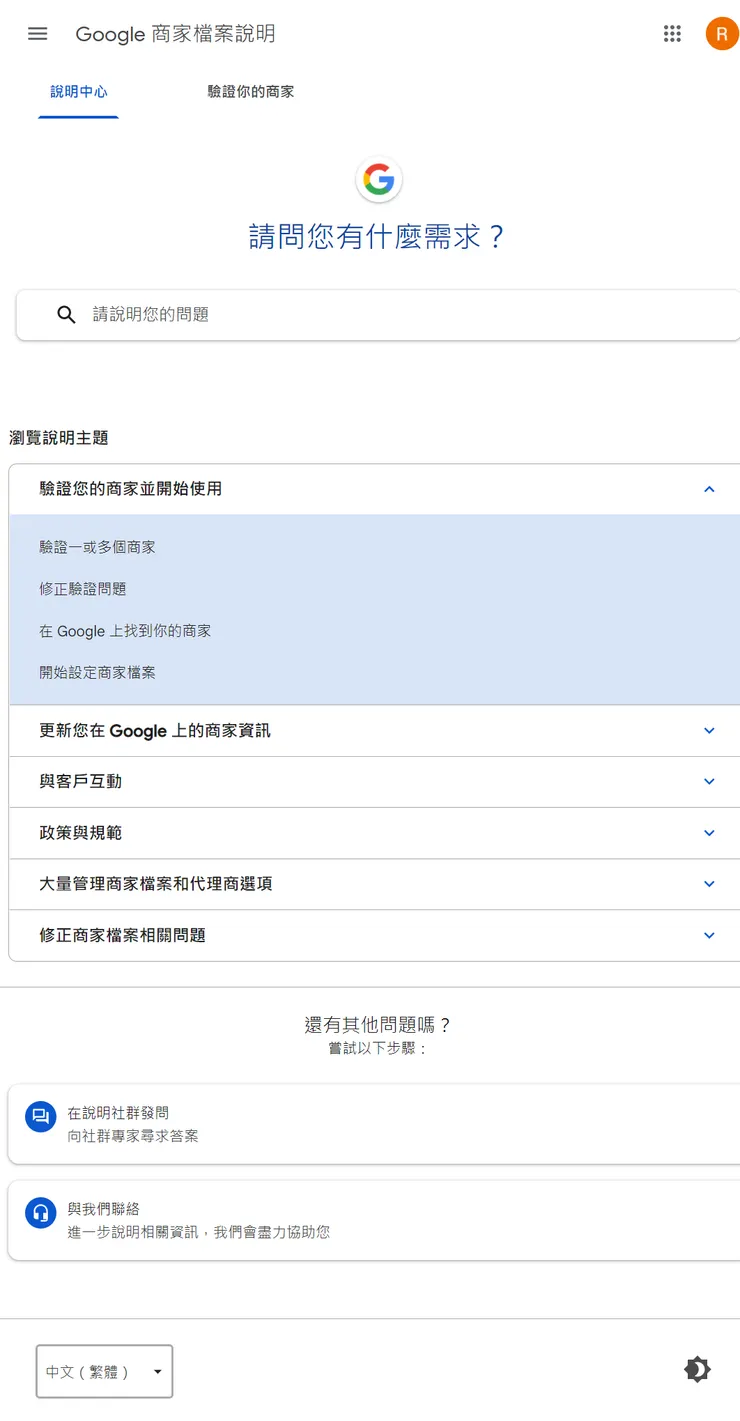Open the Google apps grid
The image size is (740, 1421).
(x=672, y=33)
